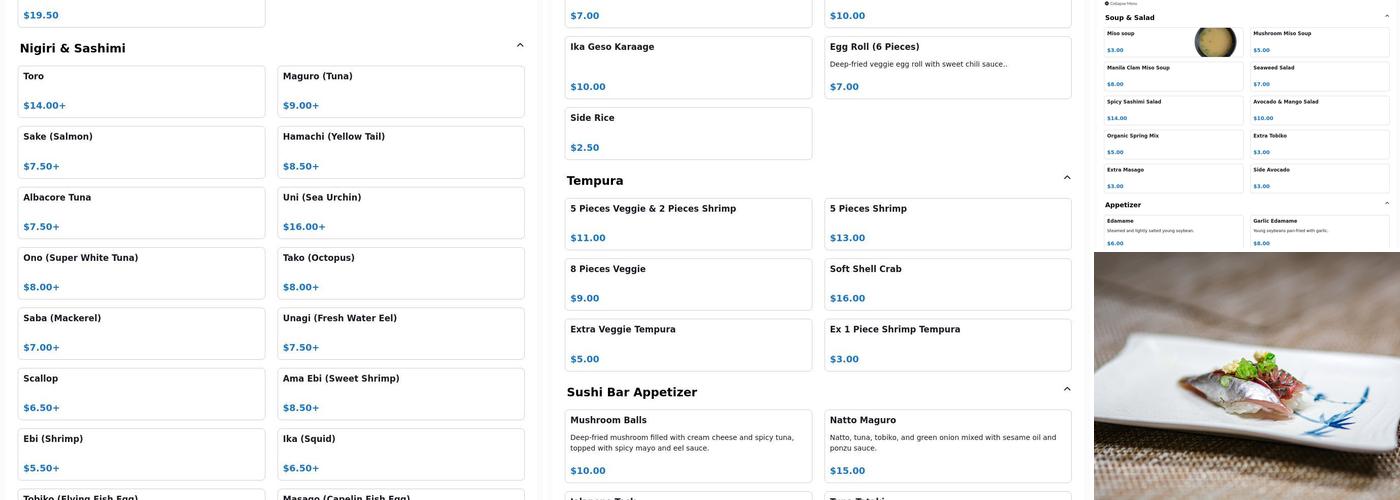
Task: Collapse the Nigiri & Sashimi section
Action: coord(520,45)
